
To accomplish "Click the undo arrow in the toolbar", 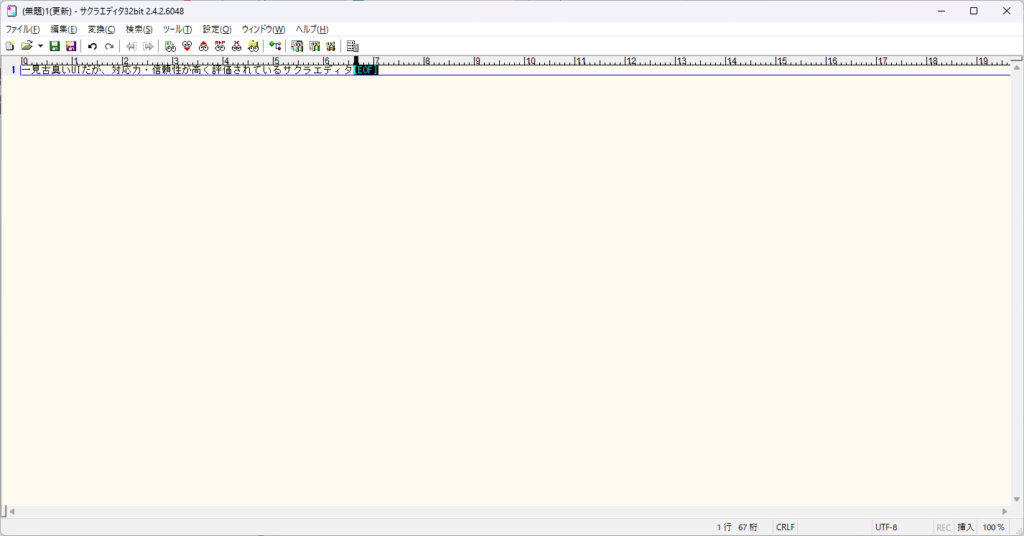I will tap(92, 46).
